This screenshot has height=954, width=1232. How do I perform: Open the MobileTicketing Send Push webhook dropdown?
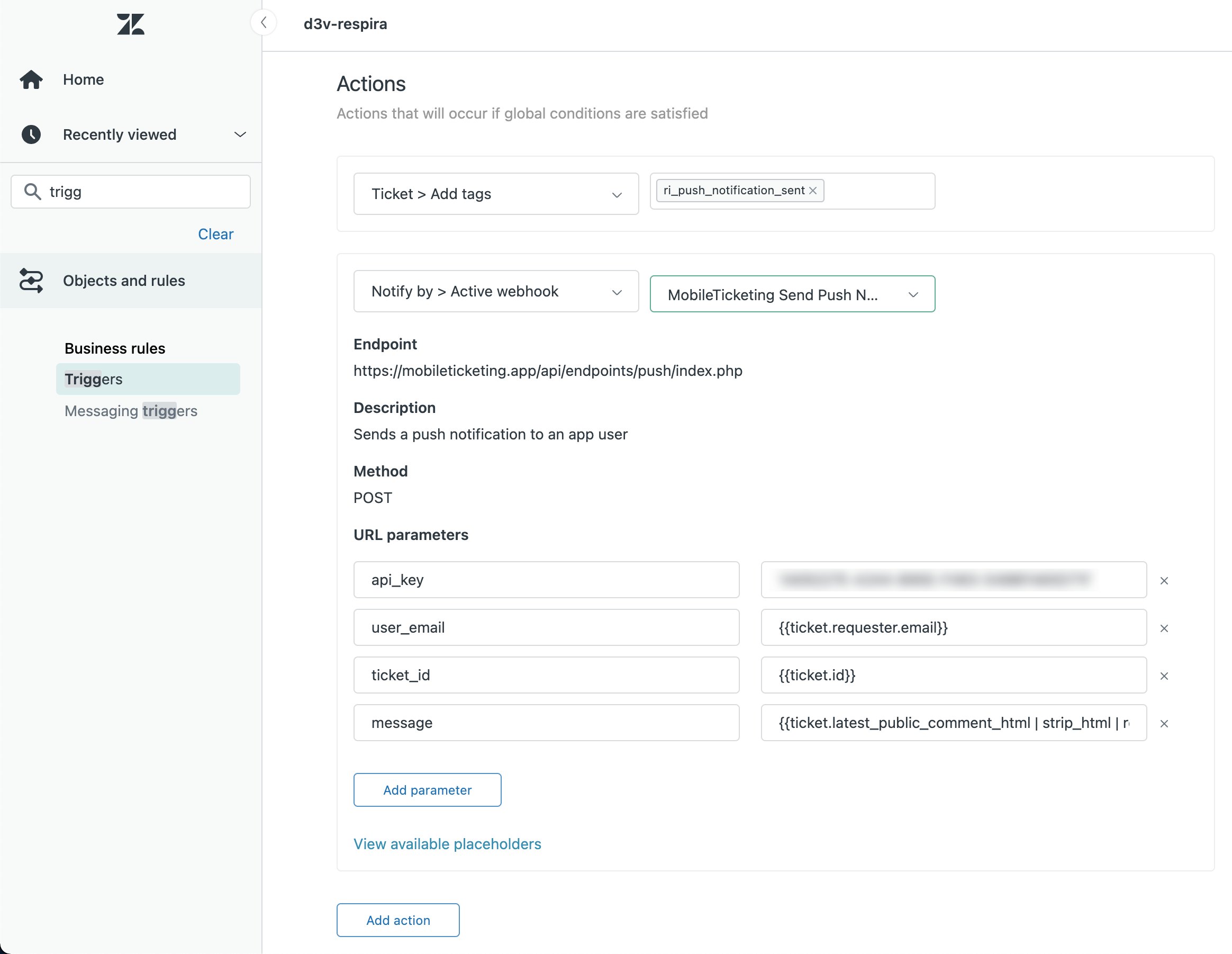792,294
